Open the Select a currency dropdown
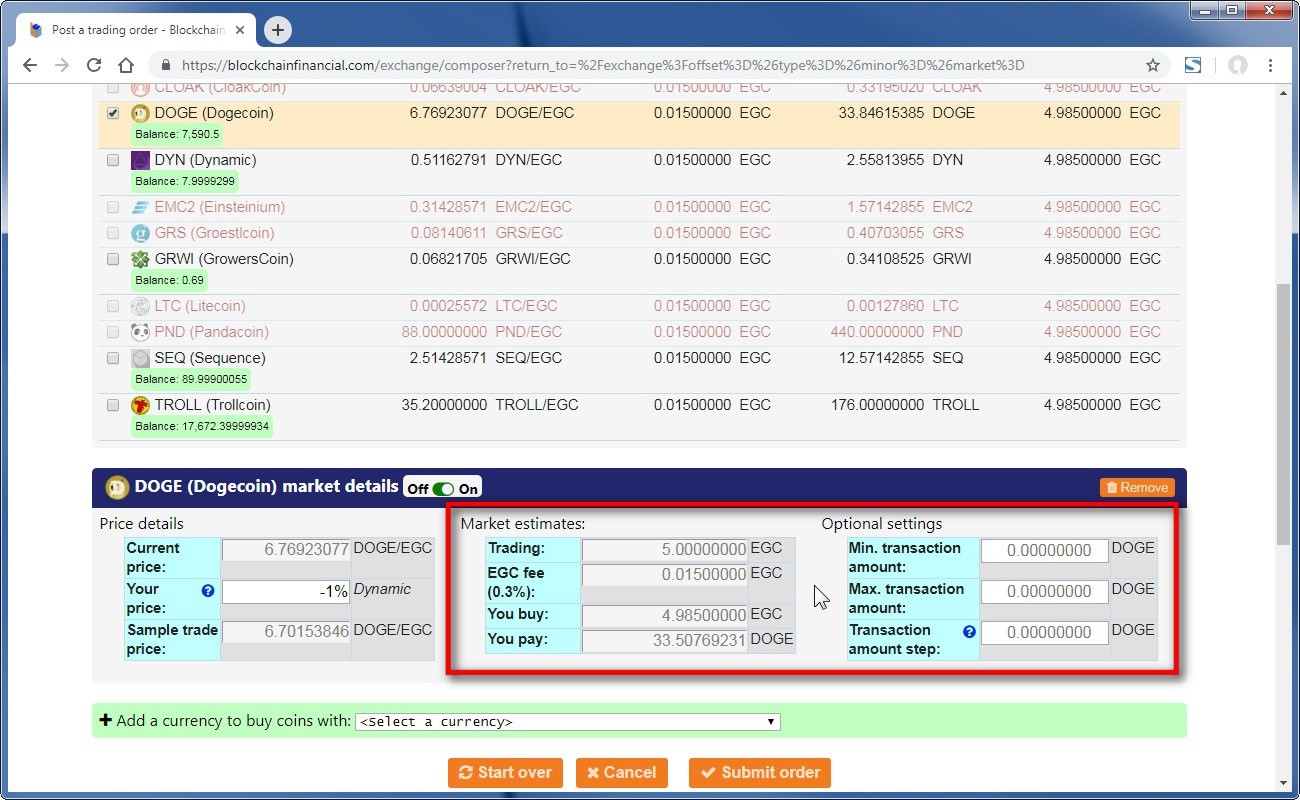Viewport: 1300px width, 800px height. (567, 721)
